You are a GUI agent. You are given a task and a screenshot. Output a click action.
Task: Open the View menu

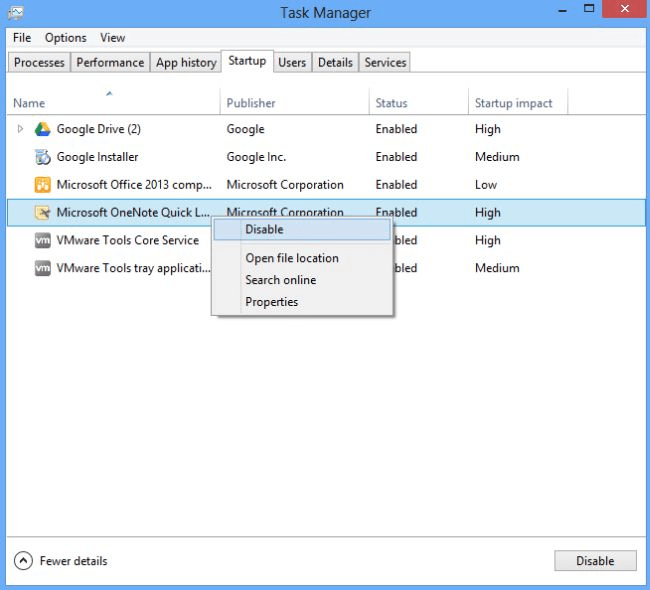click(x=112, y=38)
